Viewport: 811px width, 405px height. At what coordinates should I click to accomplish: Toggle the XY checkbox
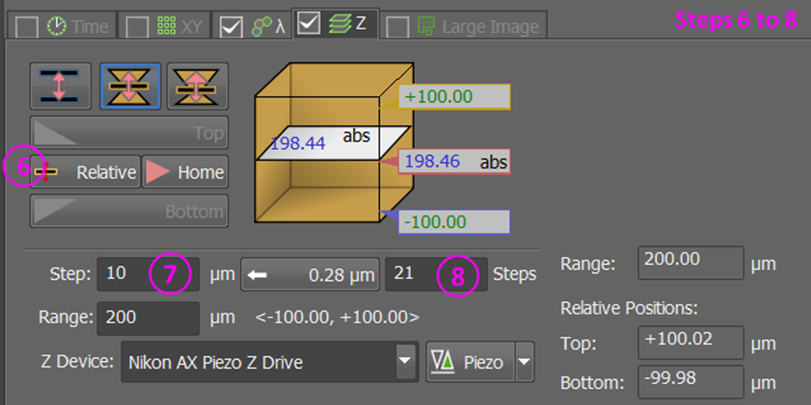(139, 27)
